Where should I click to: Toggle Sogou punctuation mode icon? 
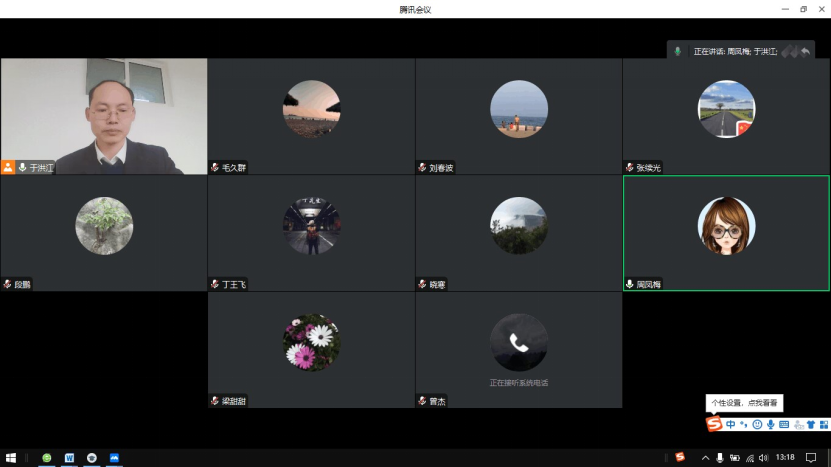pyautogui.click(x=744, y=425)
